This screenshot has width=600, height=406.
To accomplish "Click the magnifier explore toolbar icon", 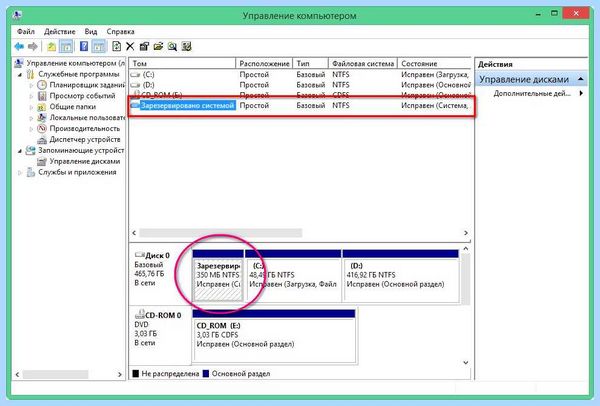I will coord(172,47).
